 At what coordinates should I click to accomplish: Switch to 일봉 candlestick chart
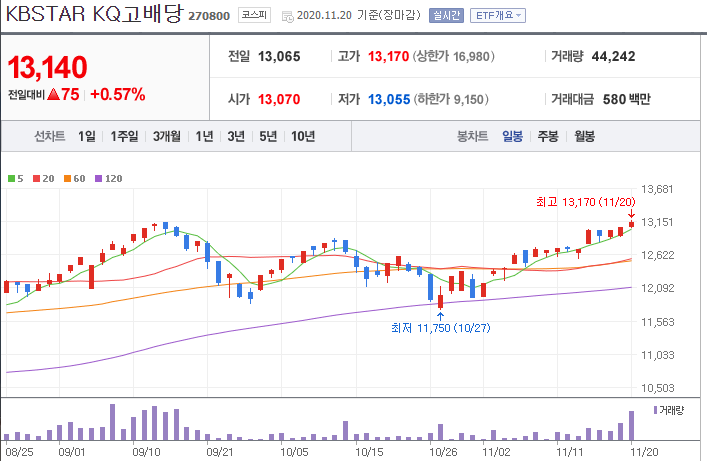(x=513, y=136)
